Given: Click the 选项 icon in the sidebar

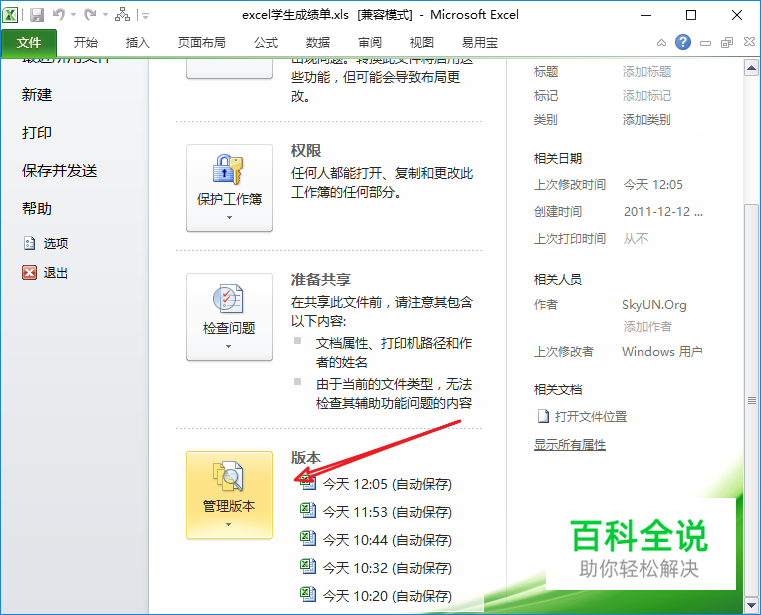Looking at the screenshot, I should point(29,243).
